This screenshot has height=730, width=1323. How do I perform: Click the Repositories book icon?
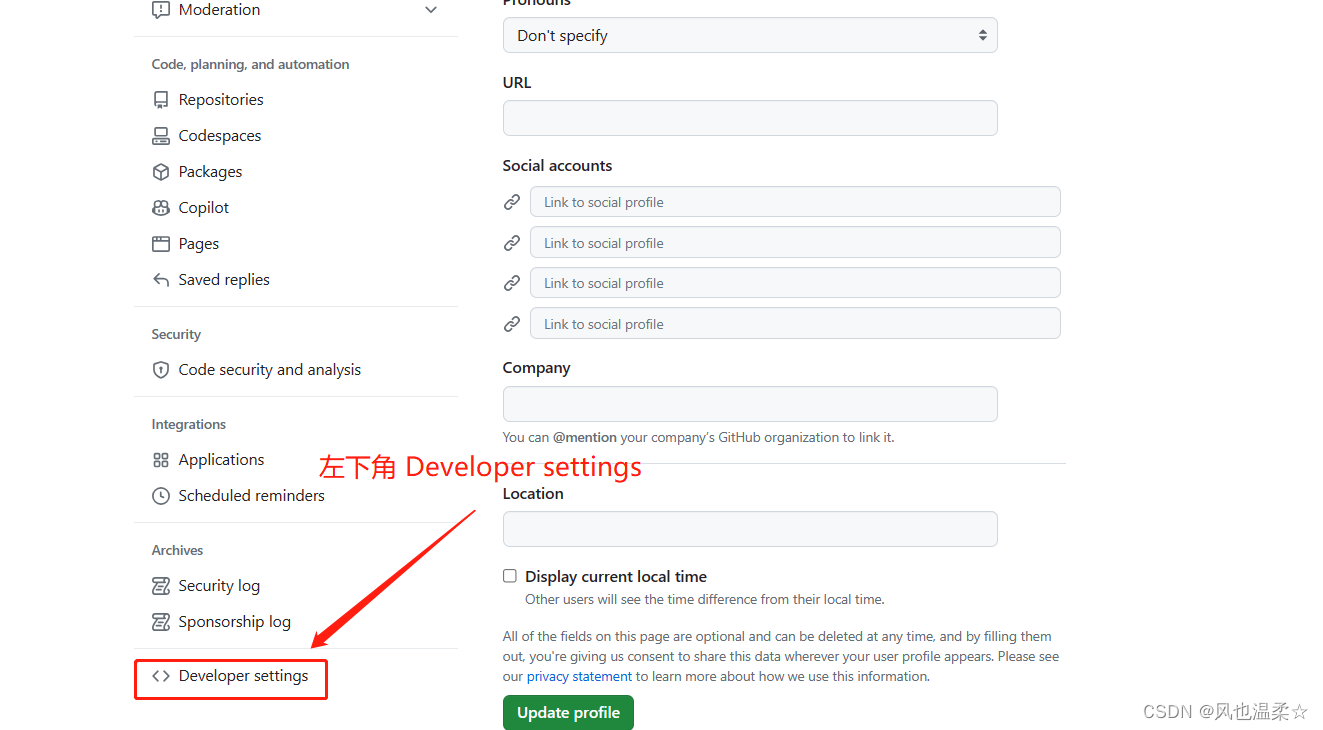[161, 100]
